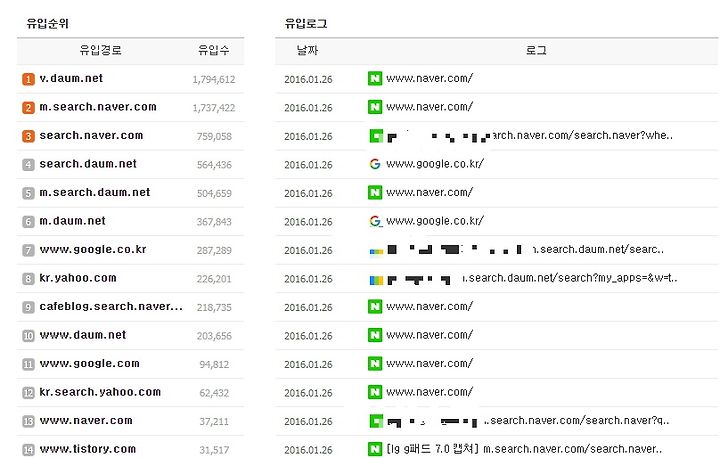Image resolution: width=720 pixels, height=458 pixels.
Task: Click the rank 10 badge beside www.daum.net
Action: pos(28,335)
